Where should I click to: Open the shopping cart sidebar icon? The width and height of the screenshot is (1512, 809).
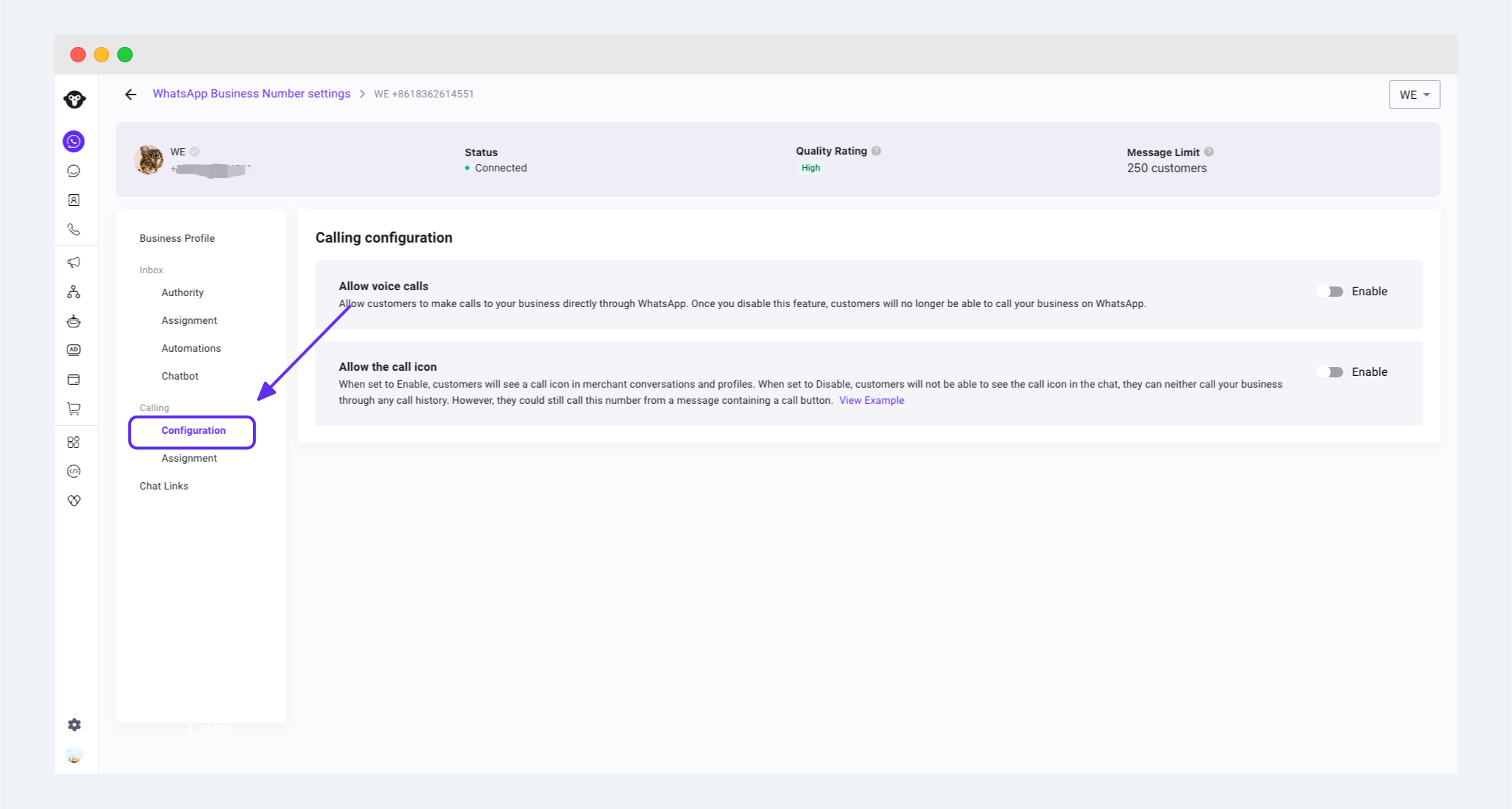(74, 409)
